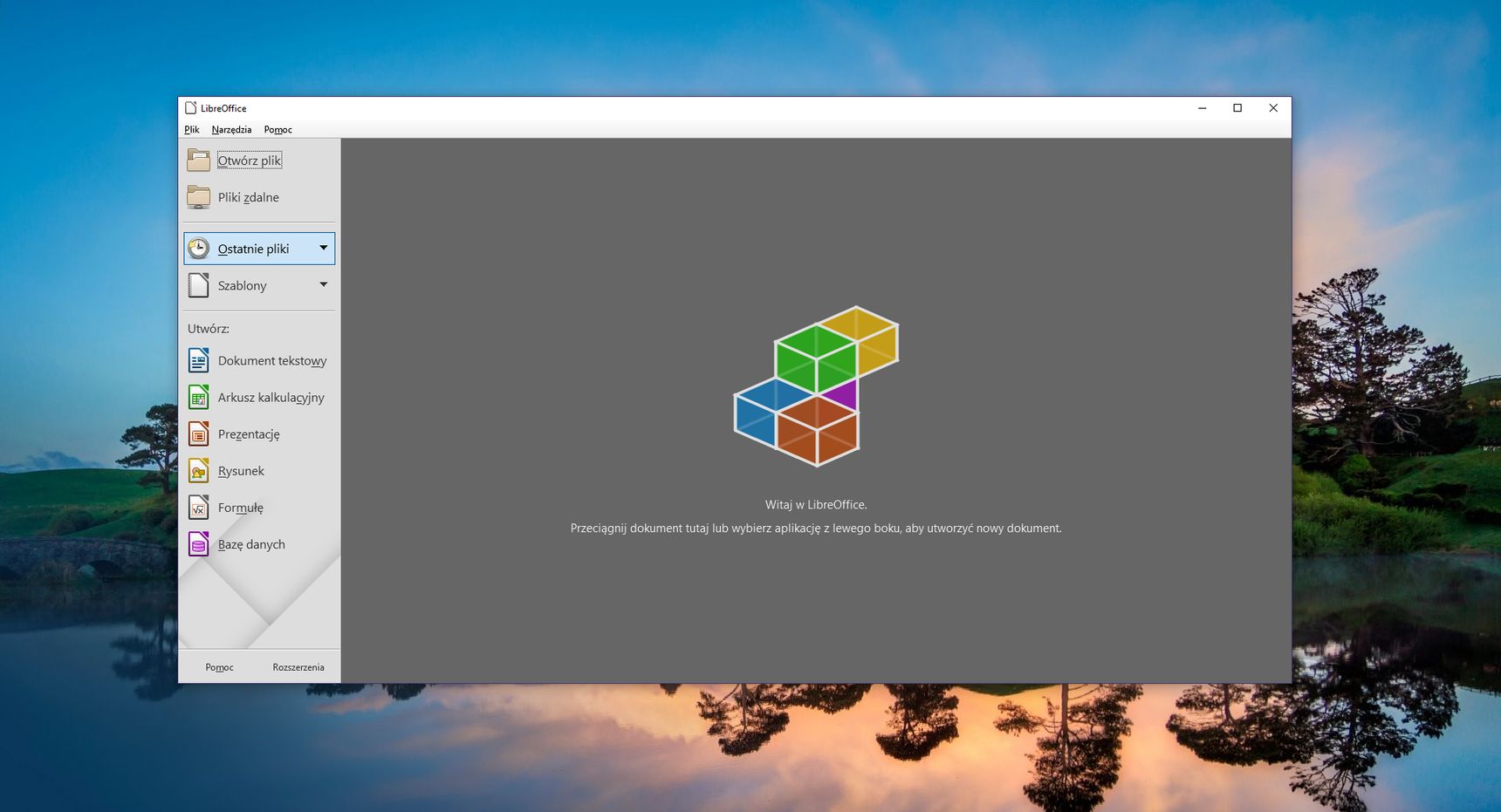Select the Ostatnie pliki label
The image size is (1501, 812).
tap(253, 249)
